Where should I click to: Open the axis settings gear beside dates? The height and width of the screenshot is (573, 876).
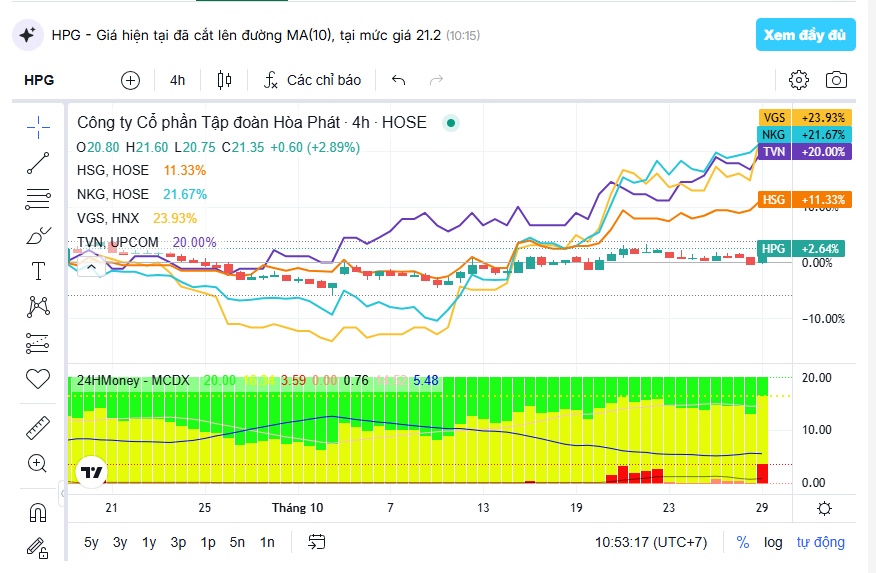[824, 508]
